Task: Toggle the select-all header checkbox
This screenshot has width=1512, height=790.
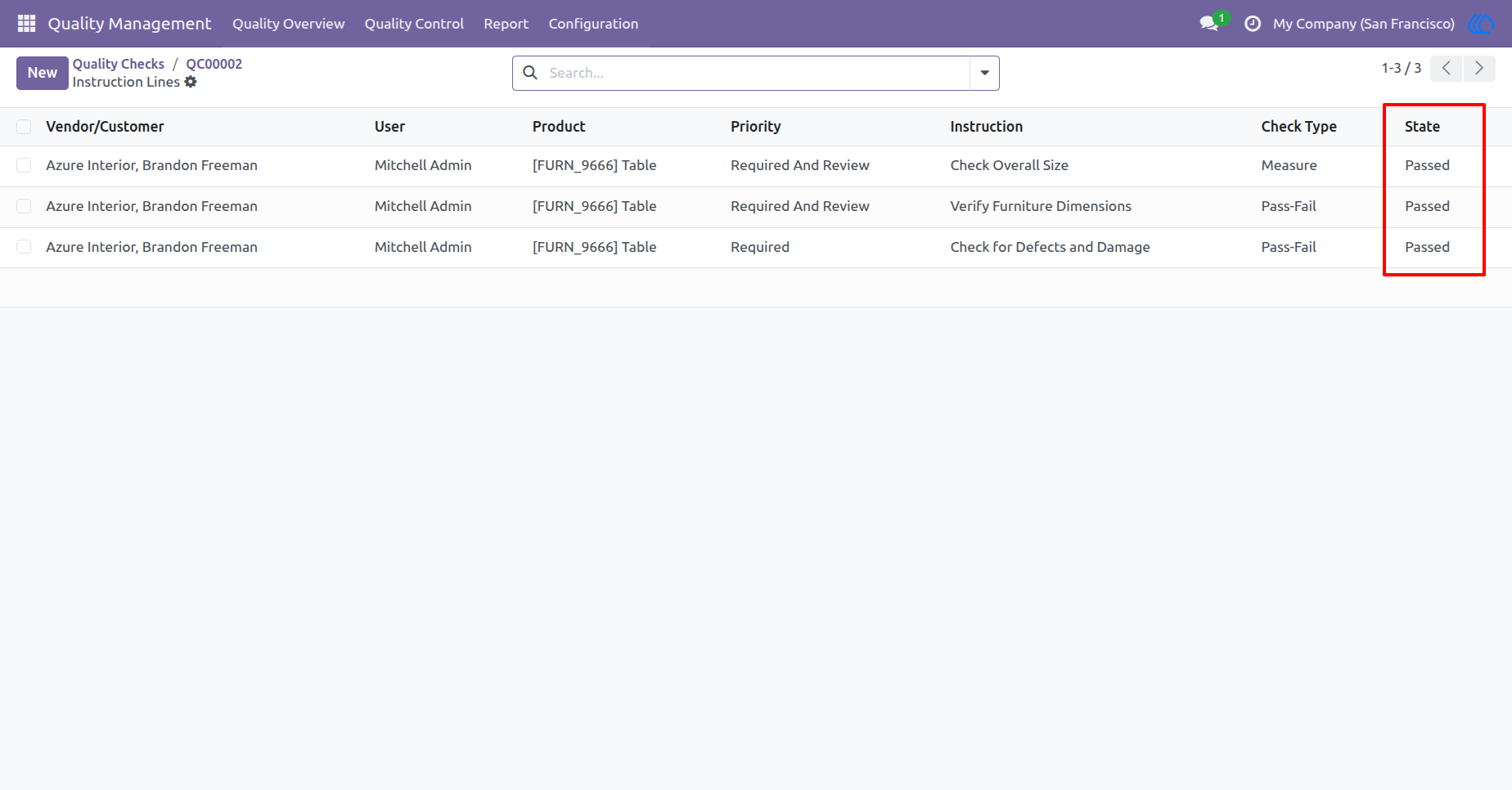Action: point(24,127)
